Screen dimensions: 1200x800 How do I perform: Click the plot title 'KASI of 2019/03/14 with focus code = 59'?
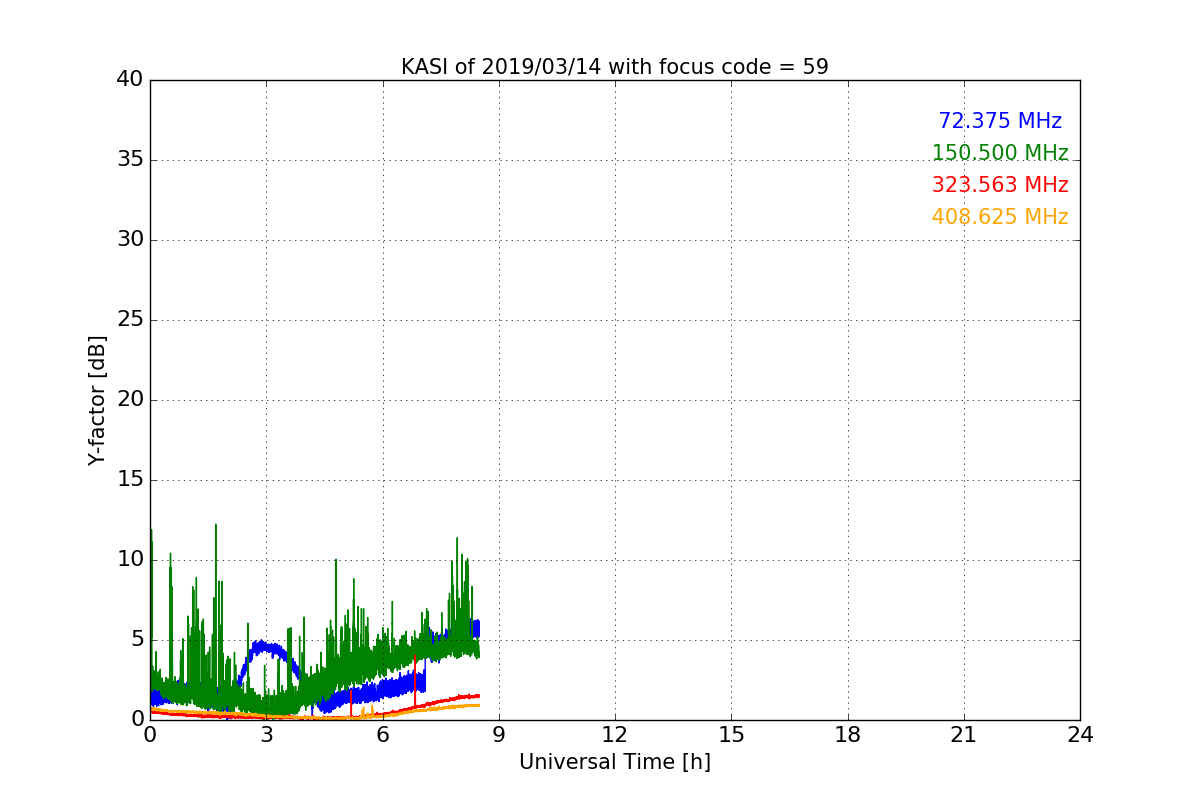(x=615, y=67)
